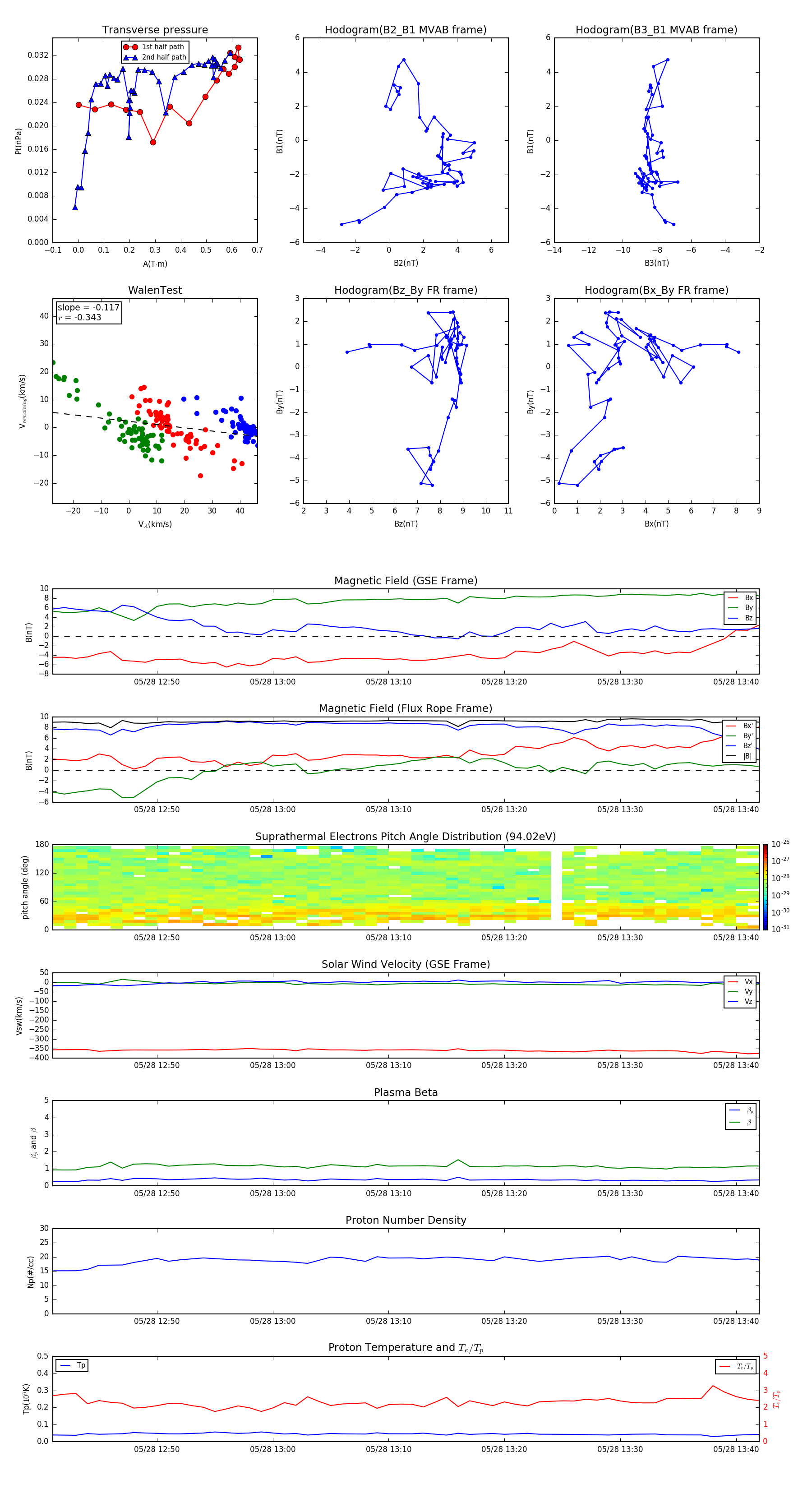
Task: Click '05/28 13:10' tick under the Plasma Beta plot
Action: [388, 1193]
